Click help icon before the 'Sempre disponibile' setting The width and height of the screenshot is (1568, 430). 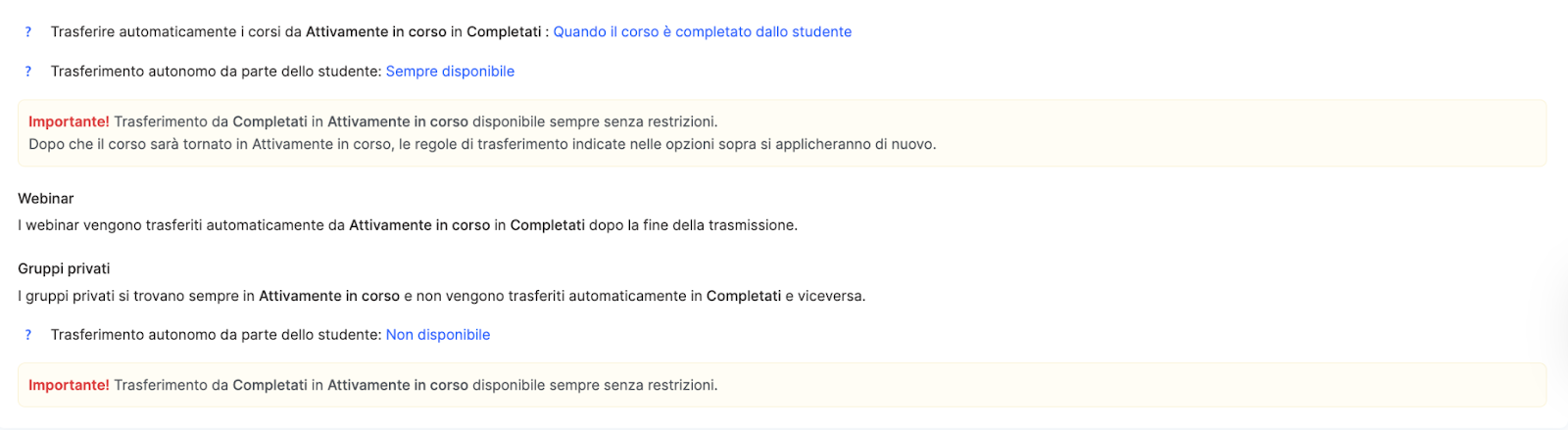coord(28,72)
